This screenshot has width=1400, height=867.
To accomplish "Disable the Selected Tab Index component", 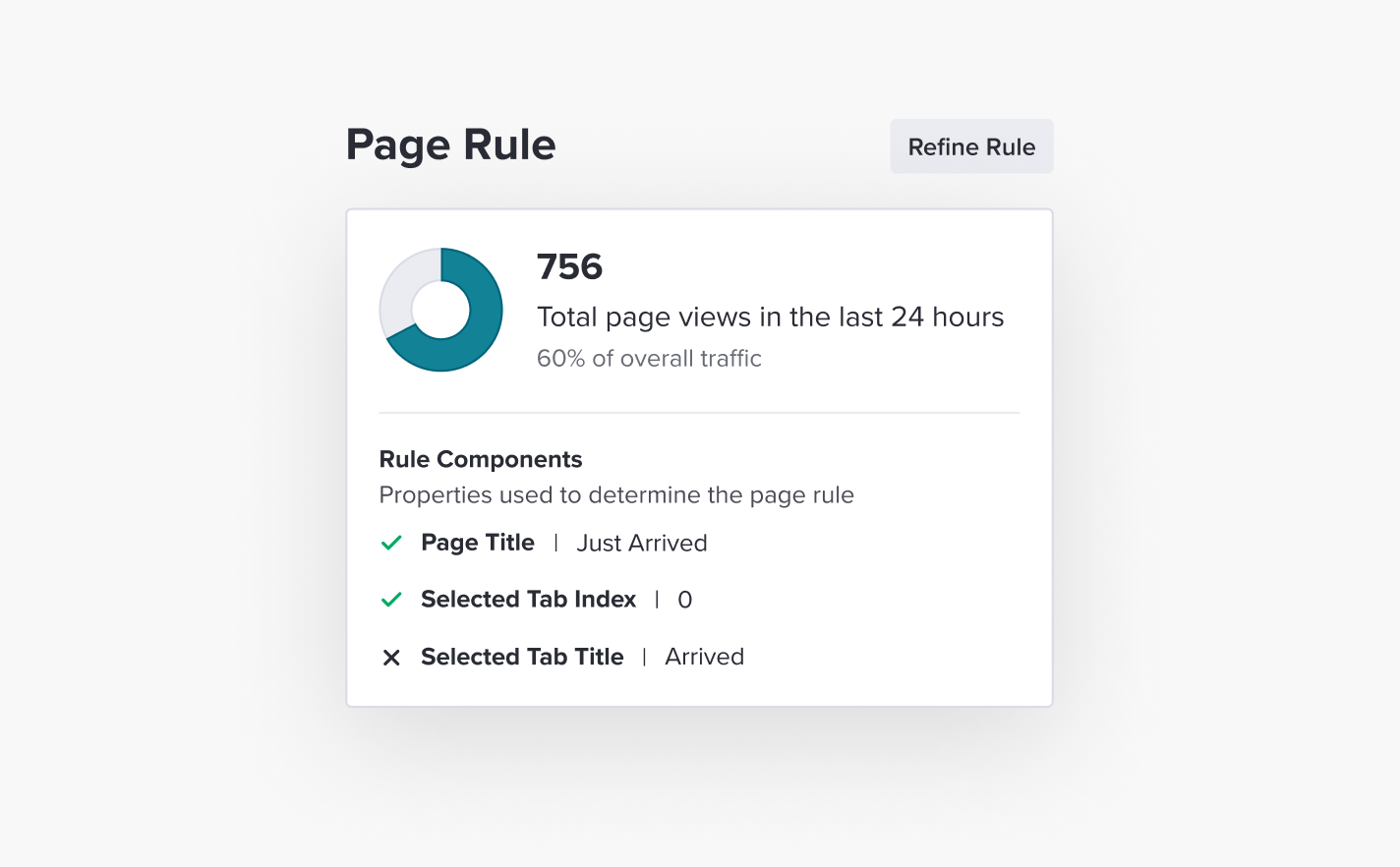I will pos(529,599).
